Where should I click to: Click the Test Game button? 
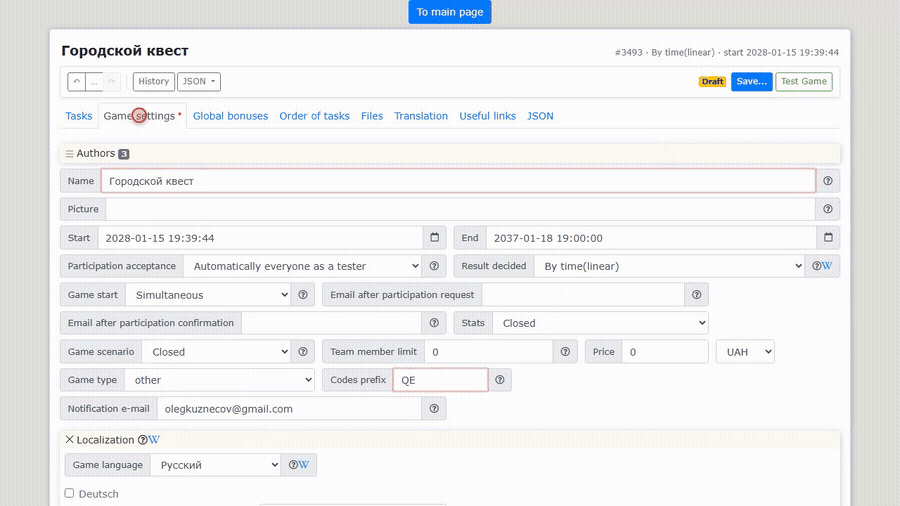tap(804, 81)
